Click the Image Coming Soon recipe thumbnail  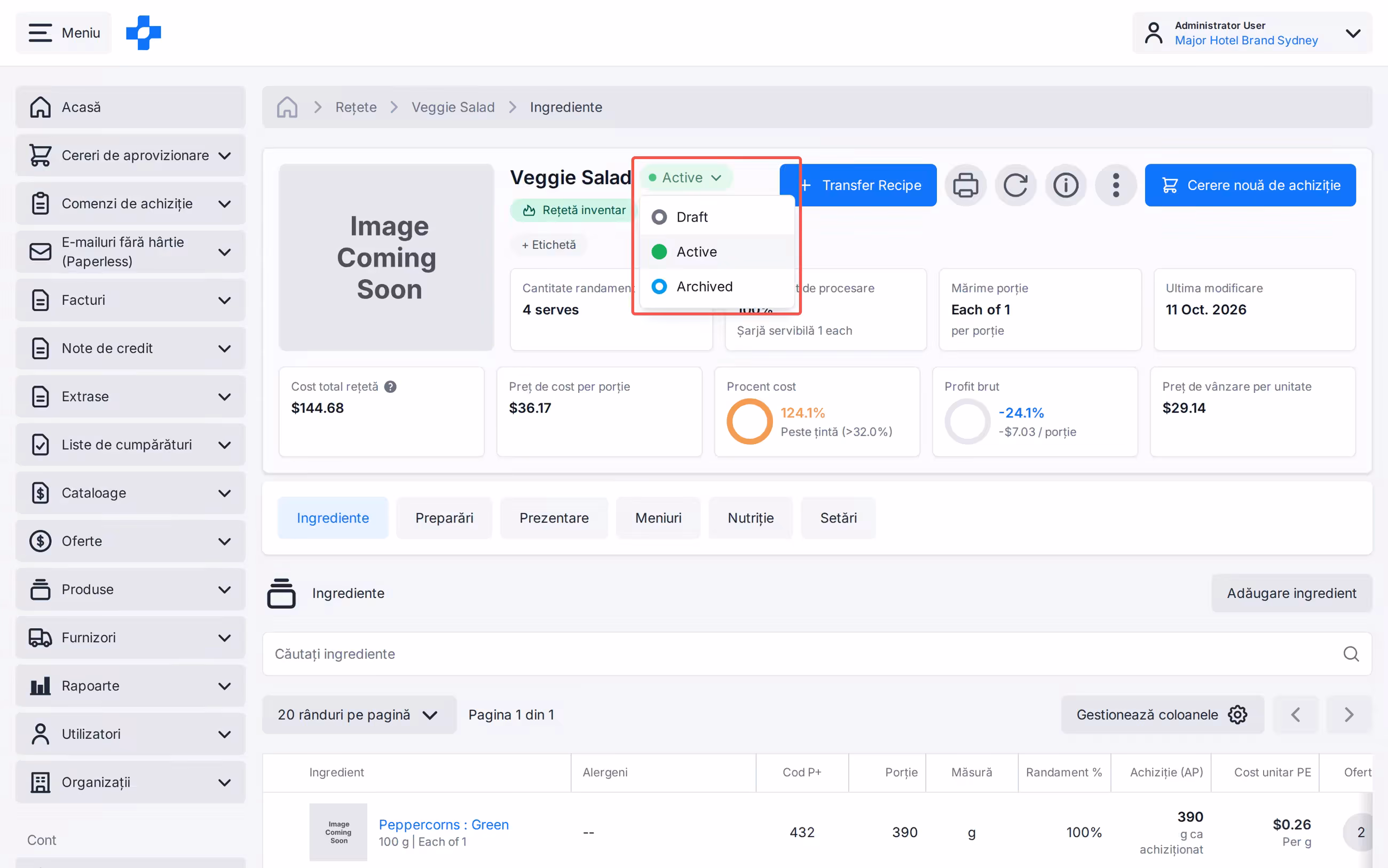click(x=387, y=258)
